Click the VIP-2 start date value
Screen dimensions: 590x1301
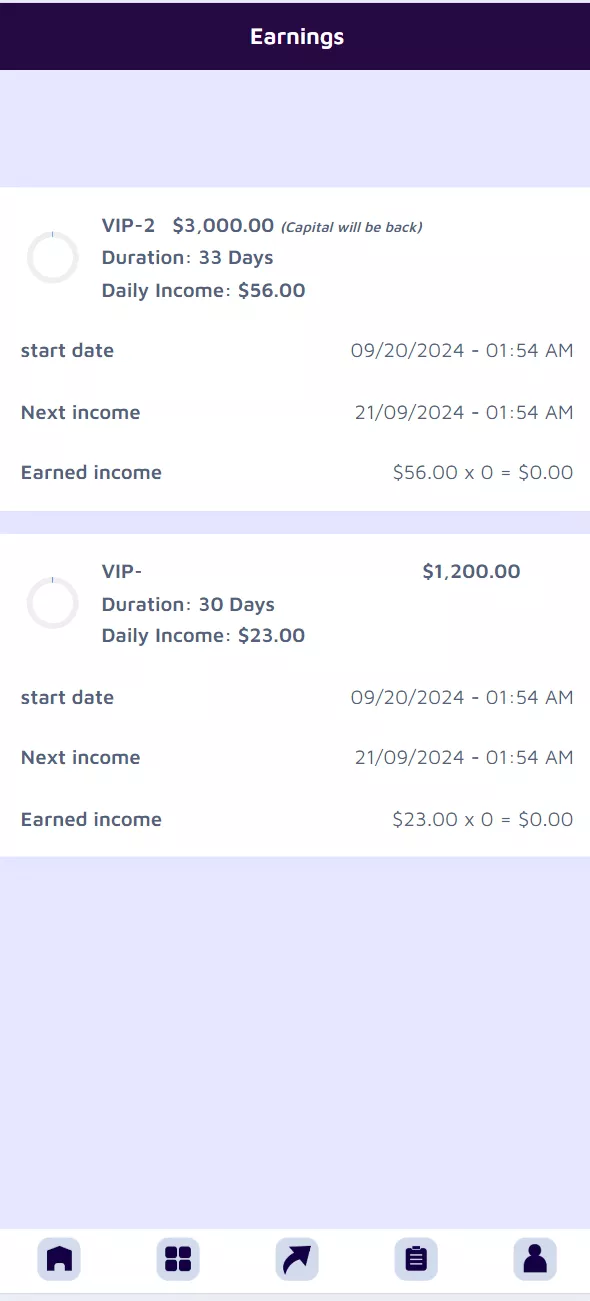click(x=462, y=351)
